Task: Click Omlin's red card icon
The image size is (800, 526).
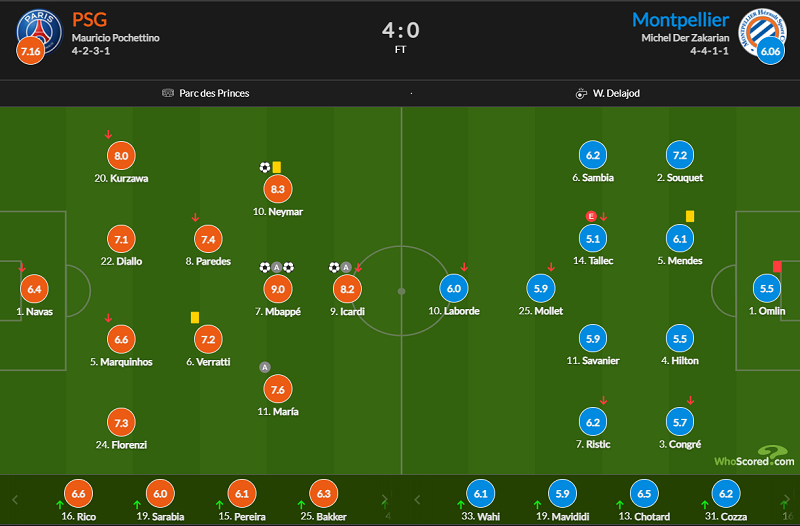Action: 777,266
